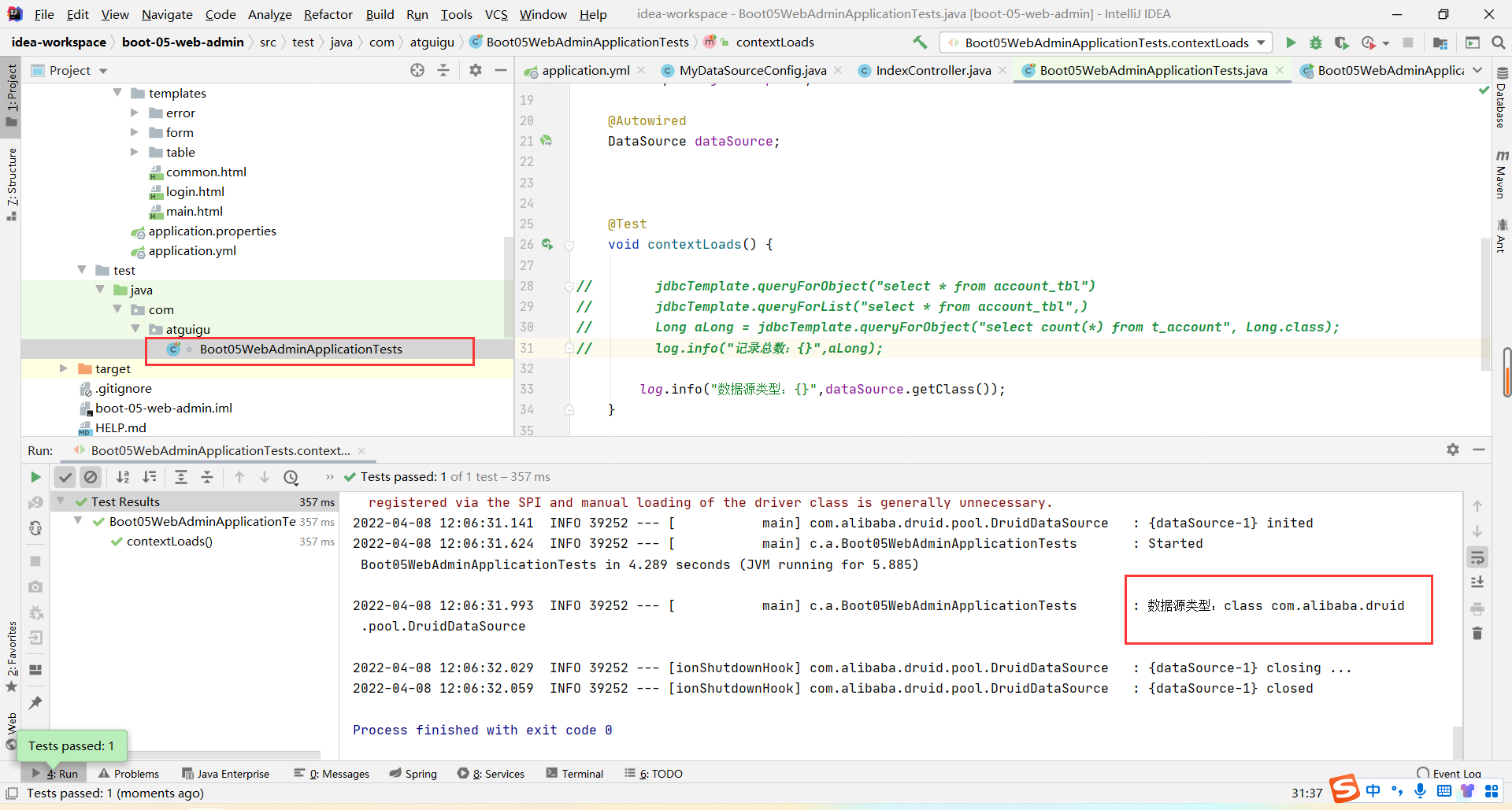Collapse the templates folder
This screenshot has width=1512, height=810.
(x=117, y=93)
